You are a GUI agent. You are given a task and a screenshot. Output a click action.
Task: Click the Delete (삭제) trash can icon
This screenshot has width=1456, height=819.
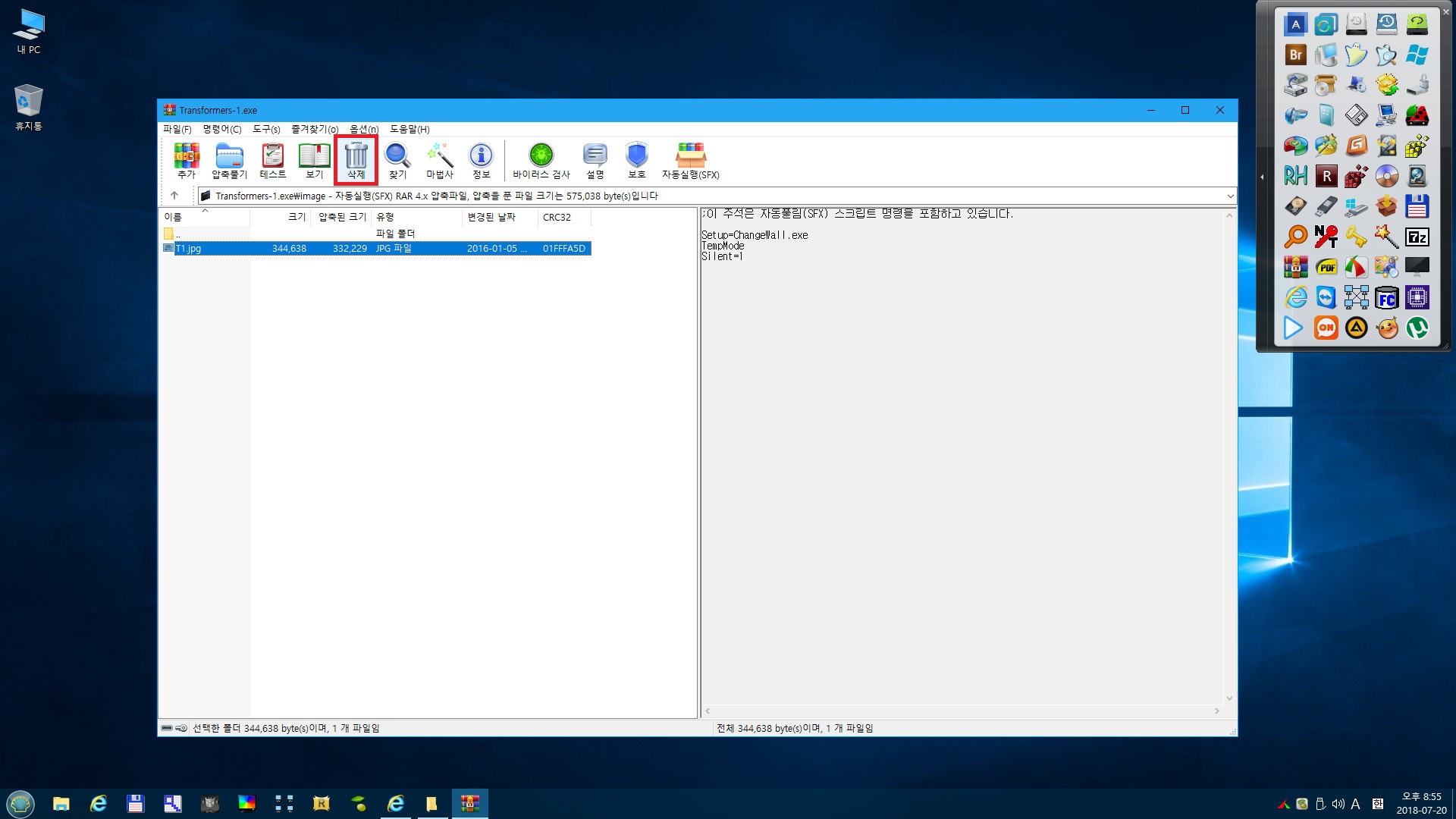356,161
